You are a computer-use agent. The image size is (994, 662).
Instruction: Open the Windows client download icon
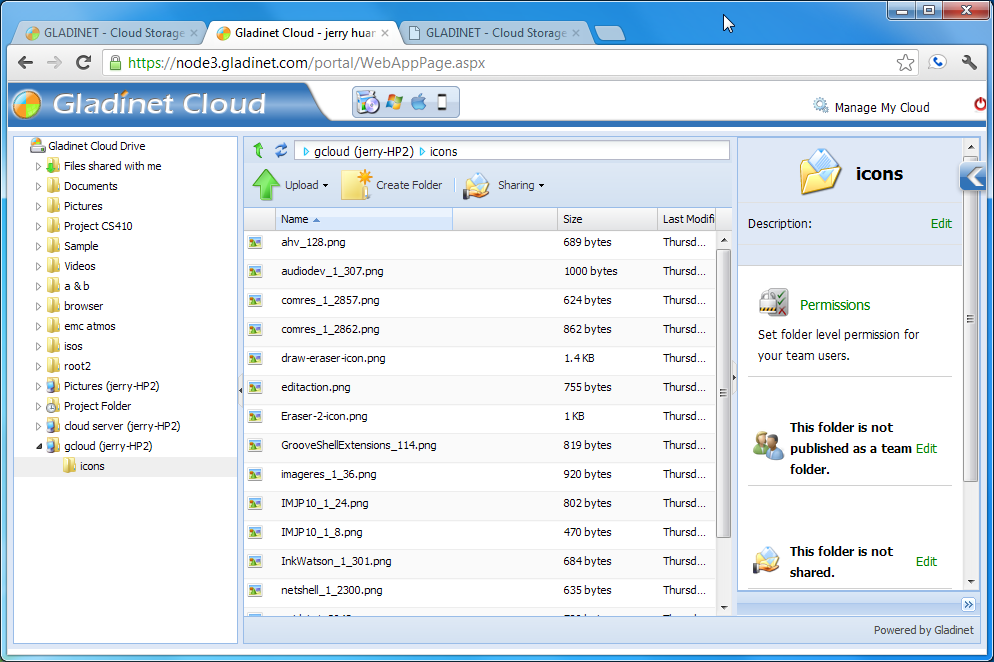point(394,102)
